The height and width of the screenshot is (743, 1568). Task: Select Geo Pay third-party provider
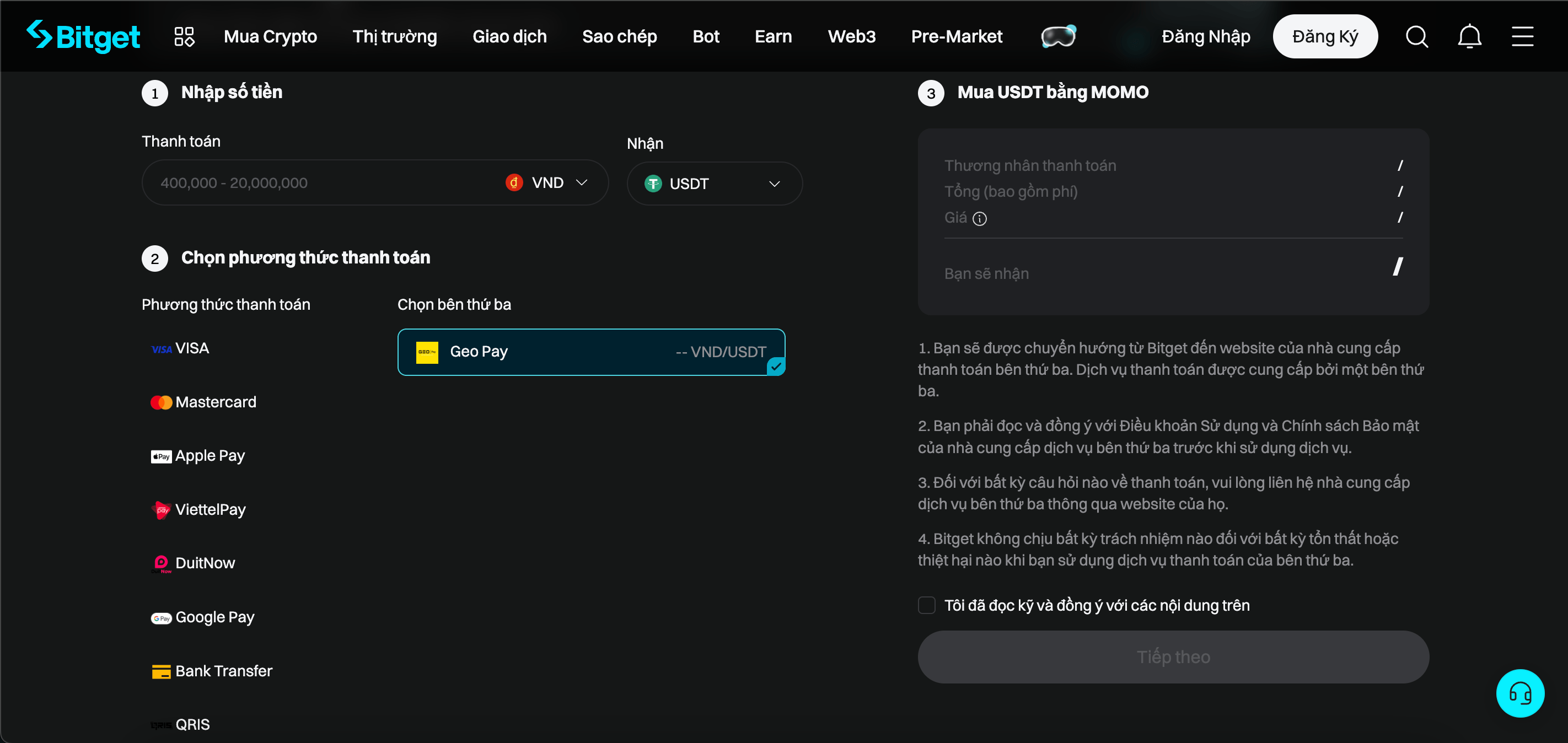coord(591,352)
